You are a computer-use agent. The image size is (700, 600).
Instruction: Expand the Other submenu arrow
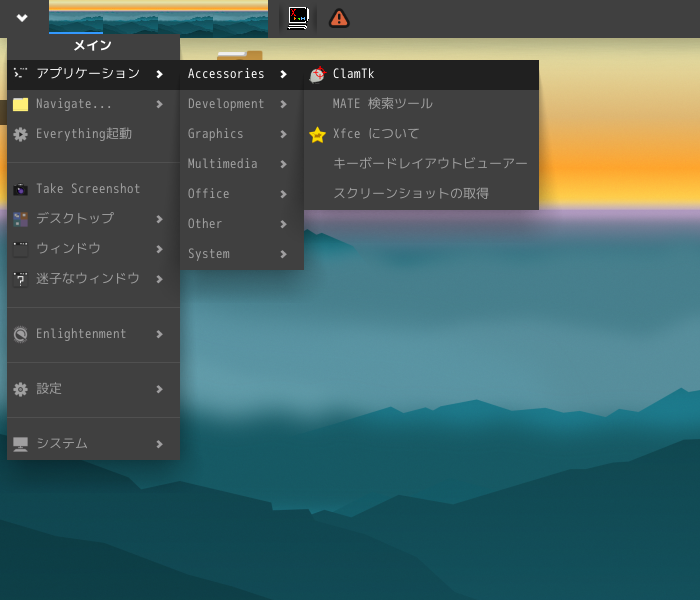[283, 224]
